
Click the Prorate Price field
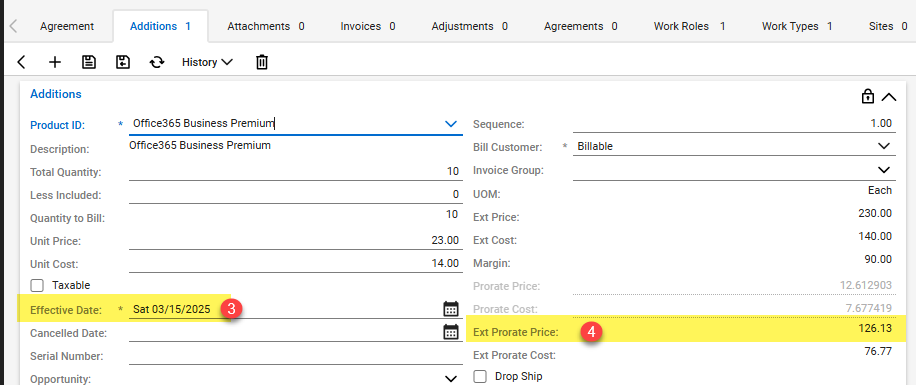point(734,285)
